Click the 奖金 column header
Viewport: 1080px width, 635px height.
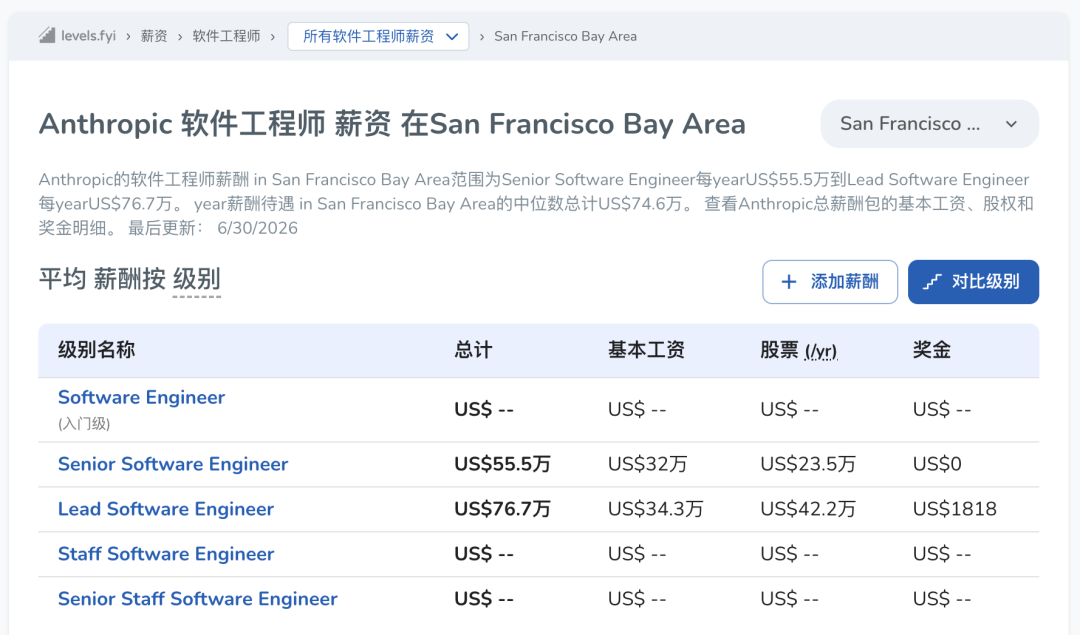pyautogui.click(x=931, y=350)
